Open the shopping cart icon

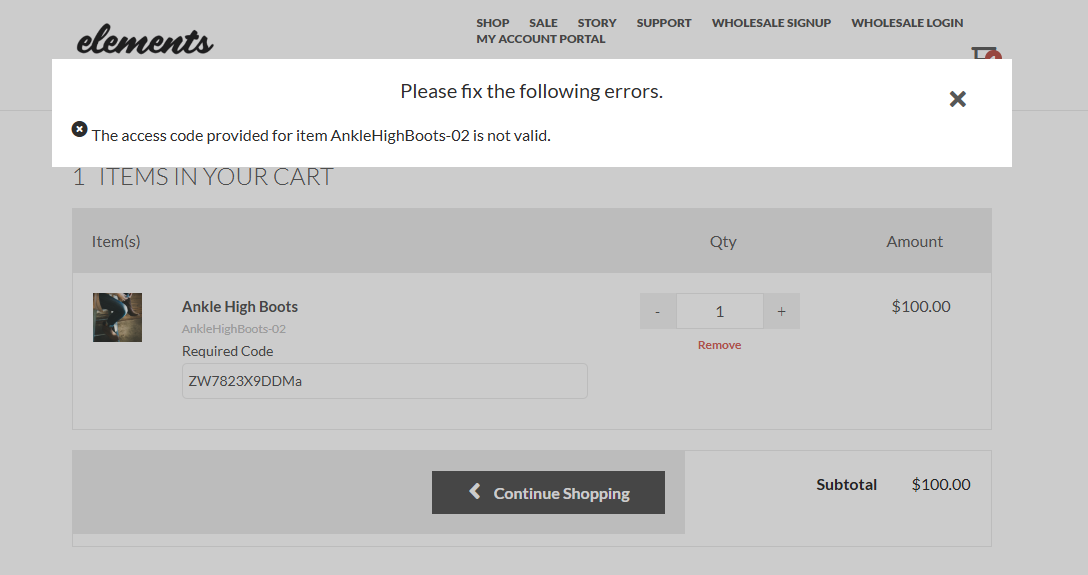(987, 53)
